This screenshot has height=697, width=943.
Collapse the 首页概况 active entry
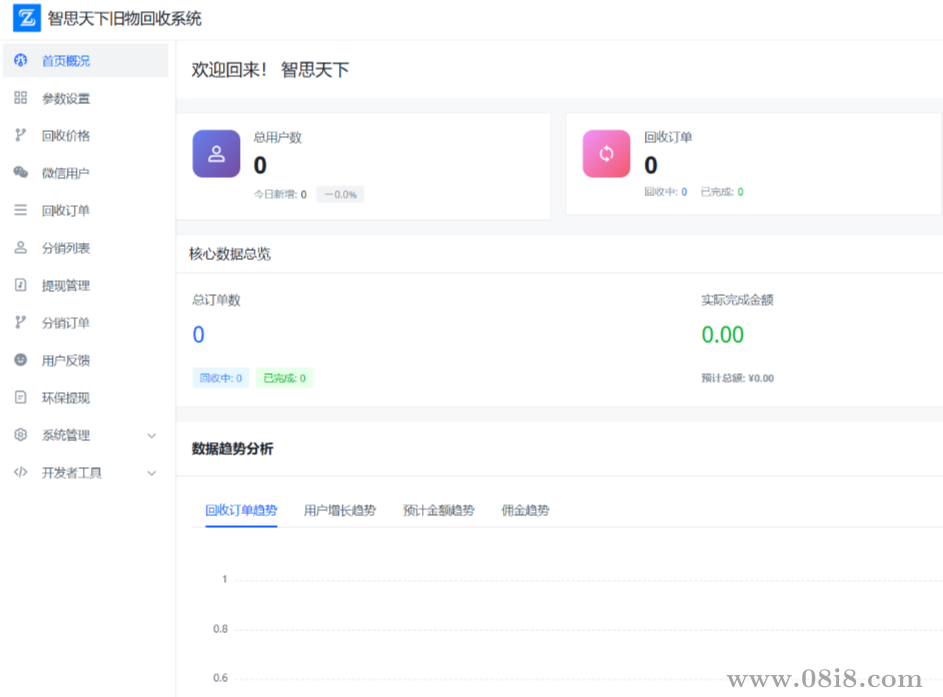click(x=60, y=60)
